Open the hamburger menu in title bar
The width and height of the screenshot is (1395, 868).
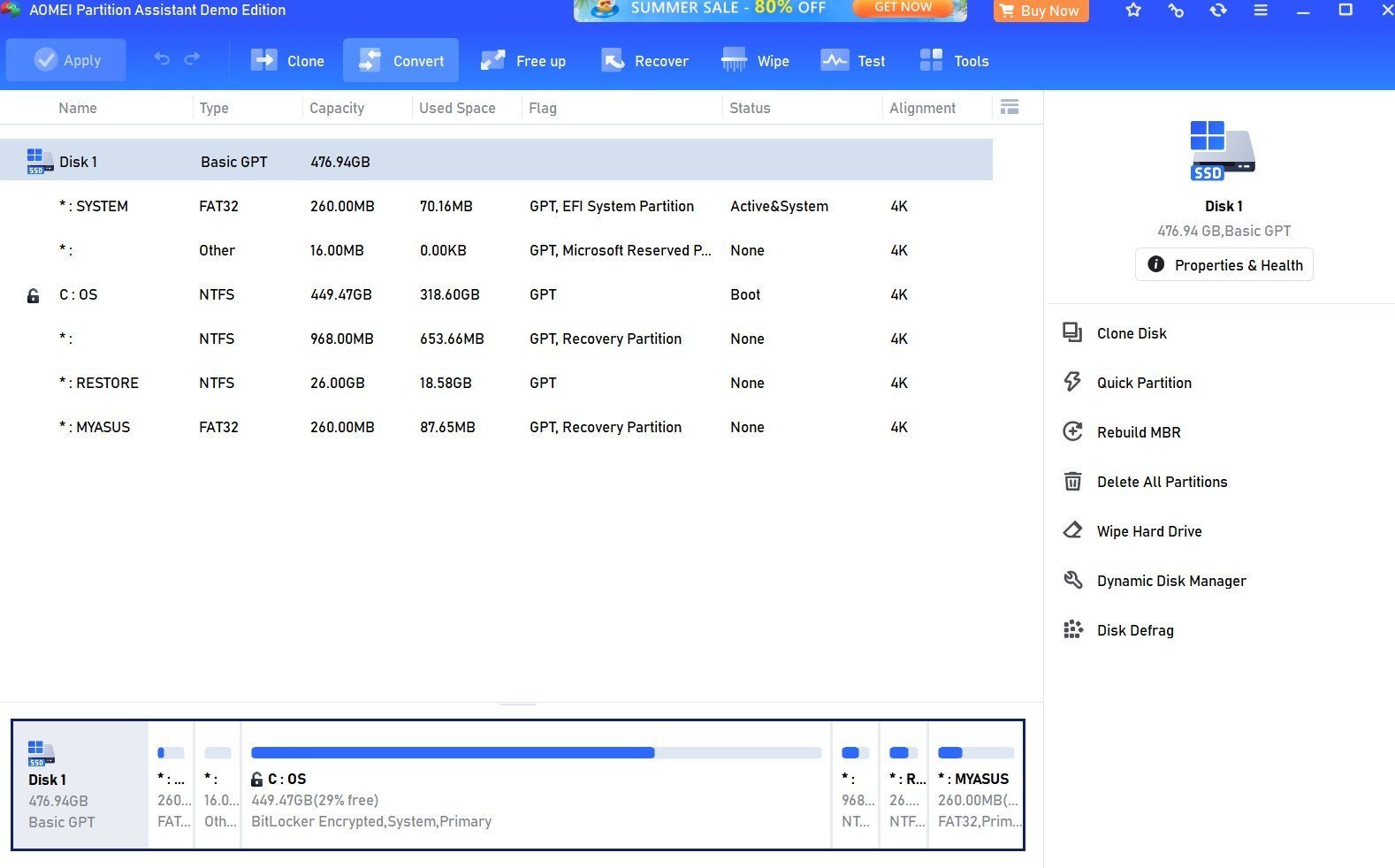[x=1261, y=11]
